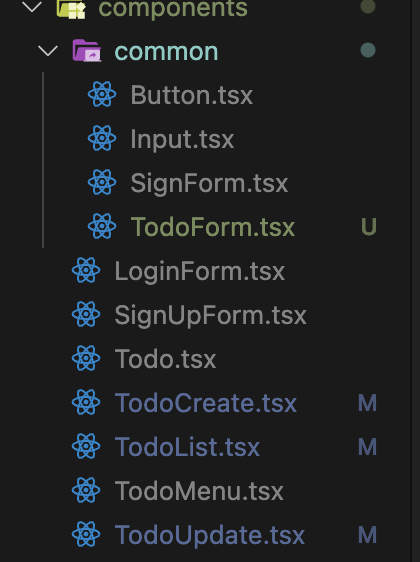Click the purple common folder icon
This screenshot has height=562, width=420.
87,51
